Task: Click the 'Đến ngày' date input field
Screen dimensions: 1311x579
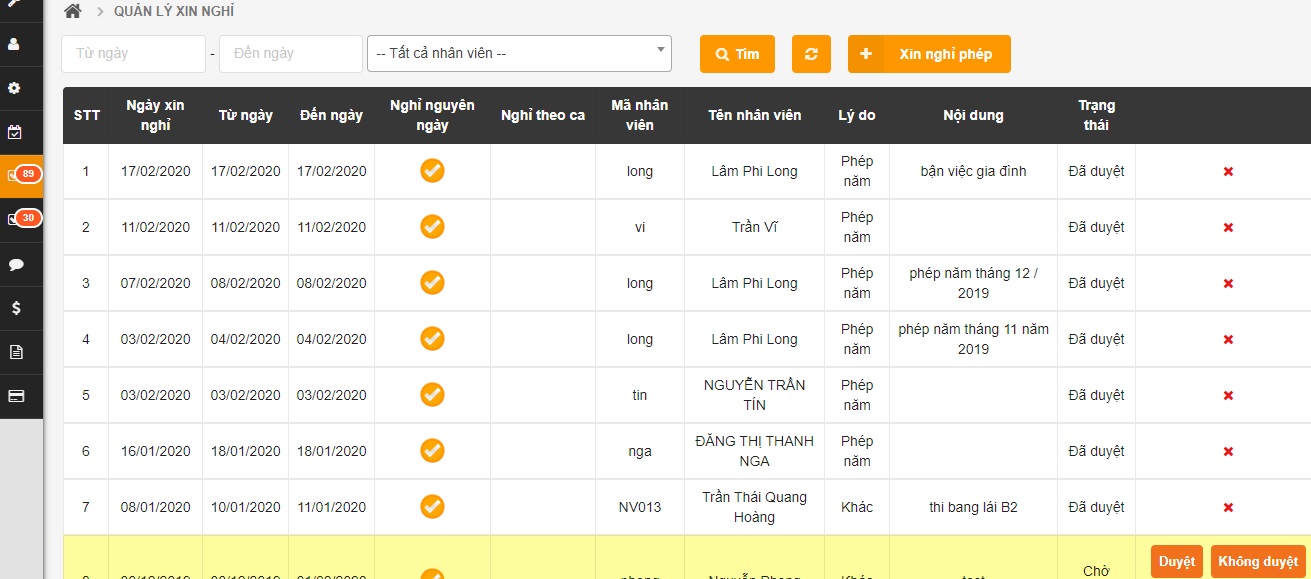Action: pyautogui.click(x=291, y=54)
